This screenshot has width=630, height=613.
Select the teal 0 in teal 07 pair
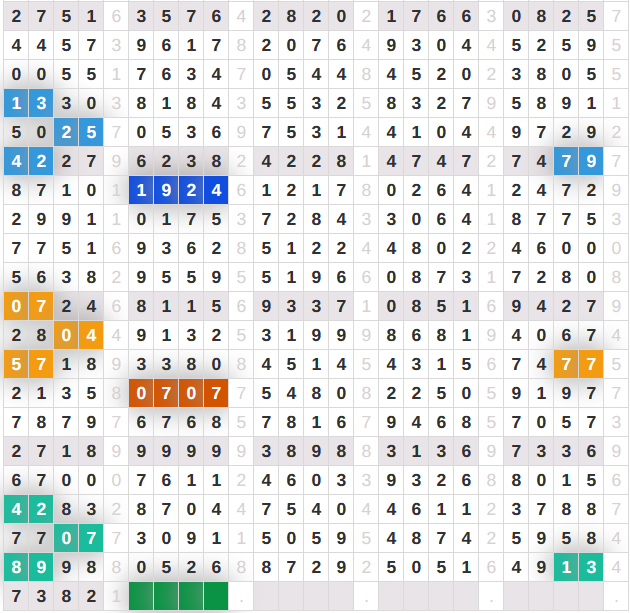pyautogui.click(x=66, y=538)
